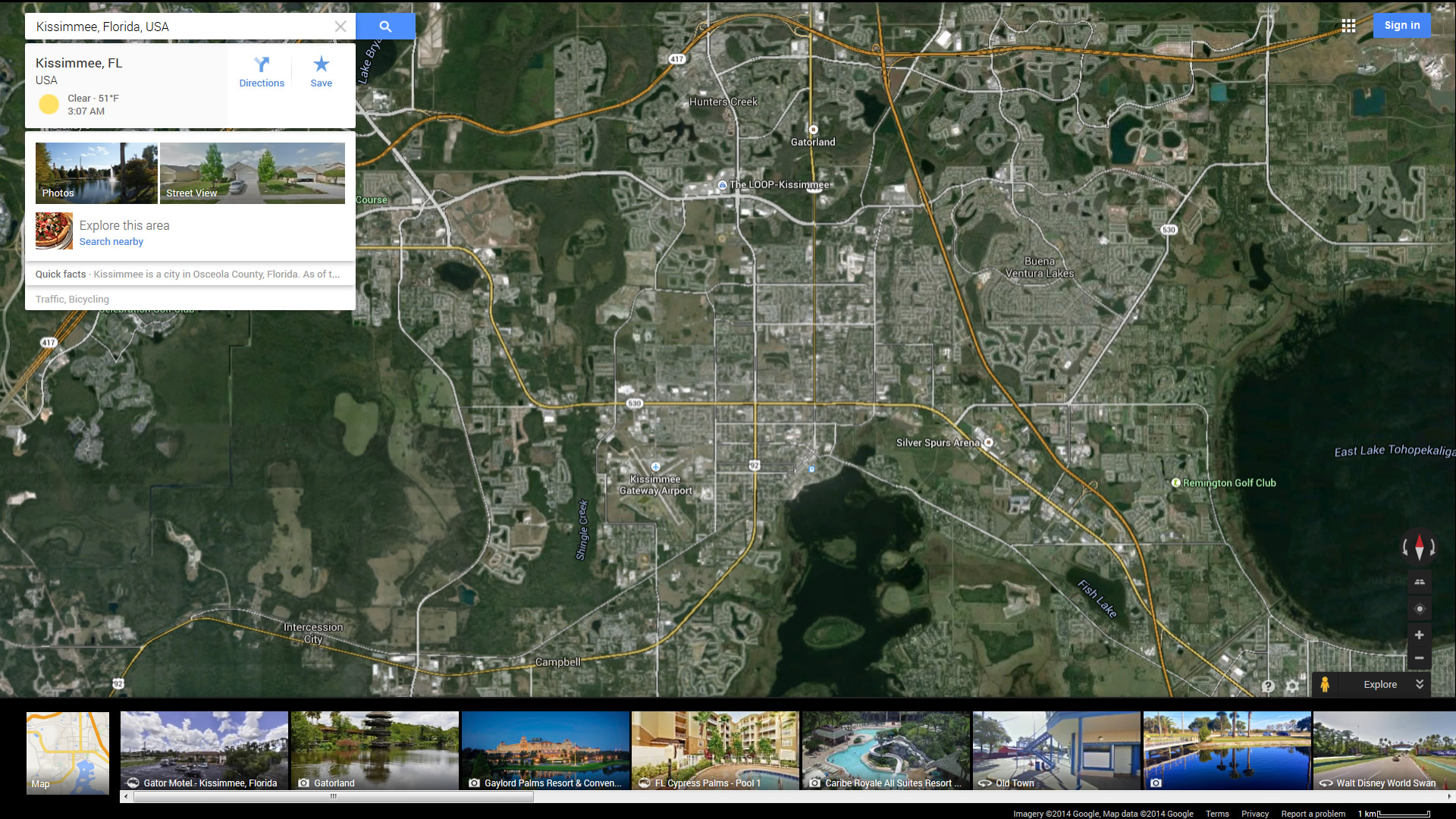Open the Google apps grid

coord(1348,26)
